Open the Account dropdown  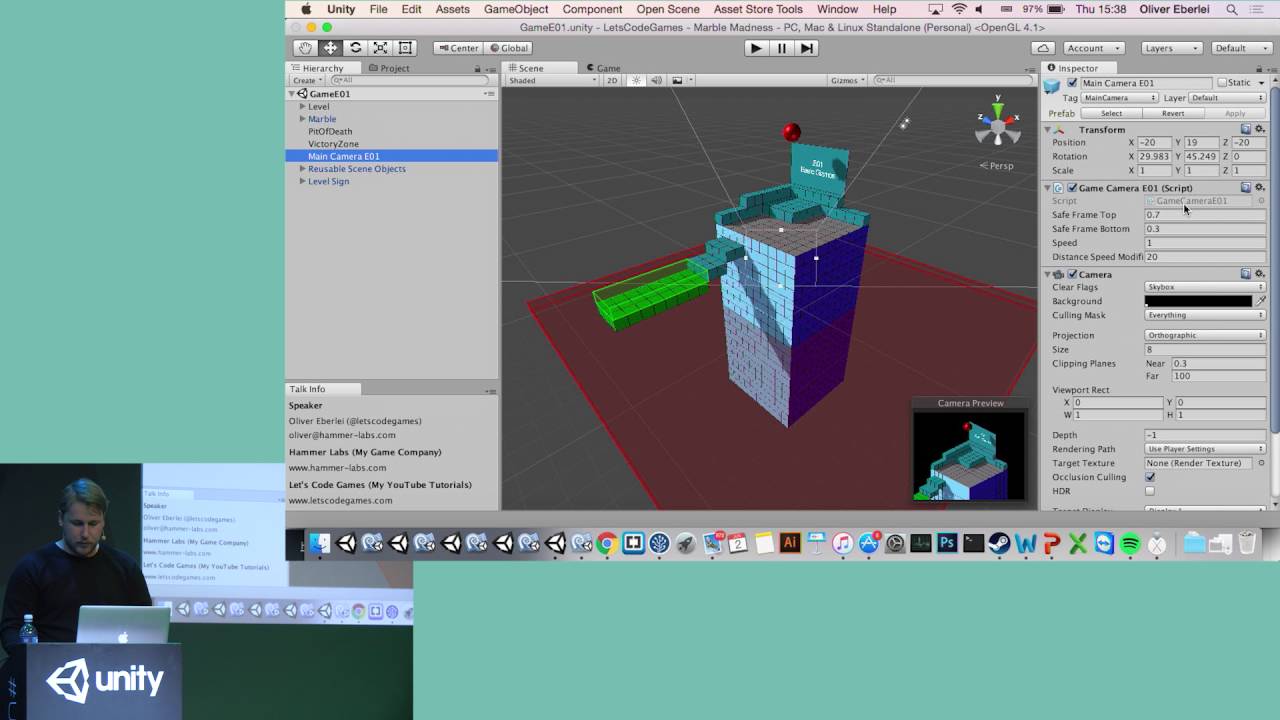coord(1092,48)
